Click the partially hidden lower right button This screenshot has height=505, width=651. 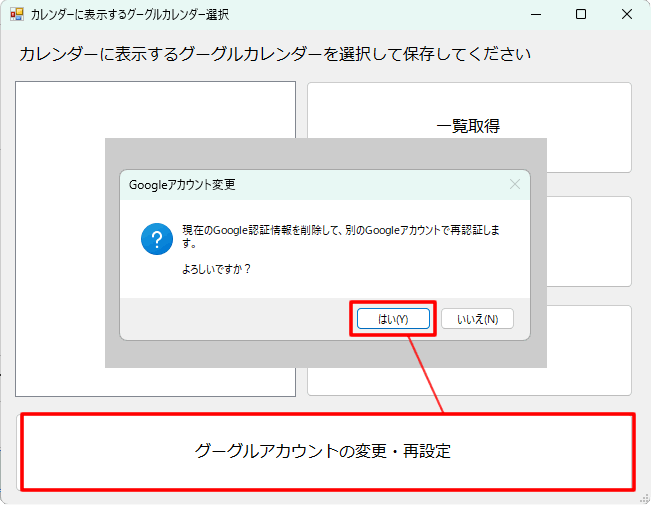tap(590, 350)
